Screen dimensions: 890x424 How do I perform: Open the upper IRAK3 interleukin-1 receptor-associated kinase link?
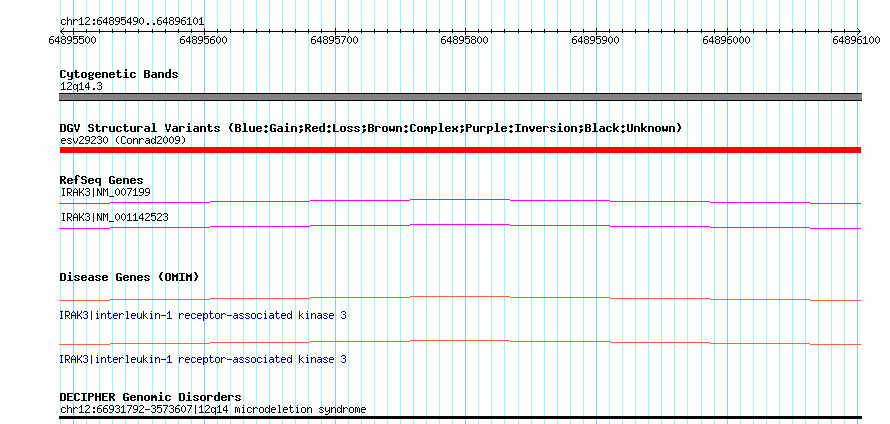tap(203, 315)
